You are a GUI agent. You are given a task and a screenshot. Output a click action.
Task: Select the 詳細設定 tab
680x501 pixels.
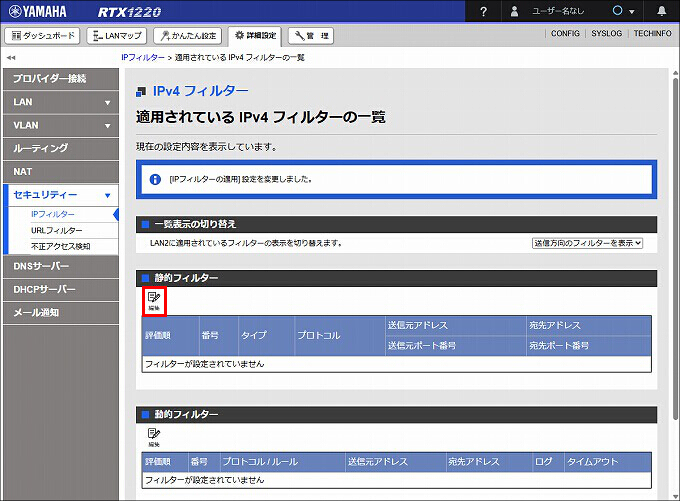[255, 36]
